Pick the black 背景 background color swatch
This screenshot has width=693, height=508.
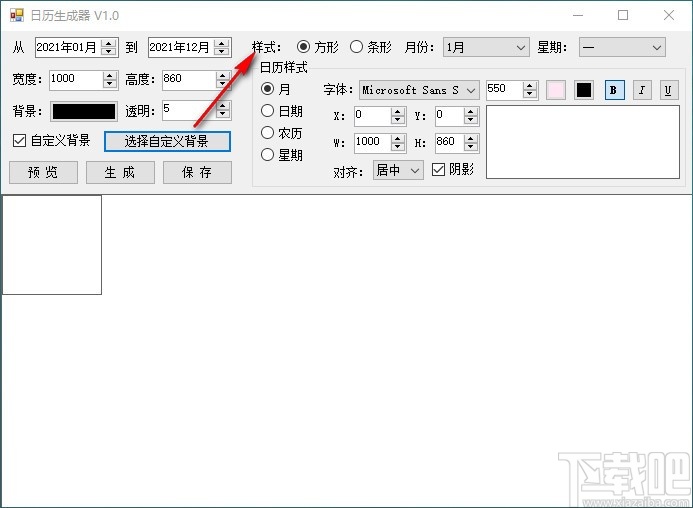coord(84,111)
